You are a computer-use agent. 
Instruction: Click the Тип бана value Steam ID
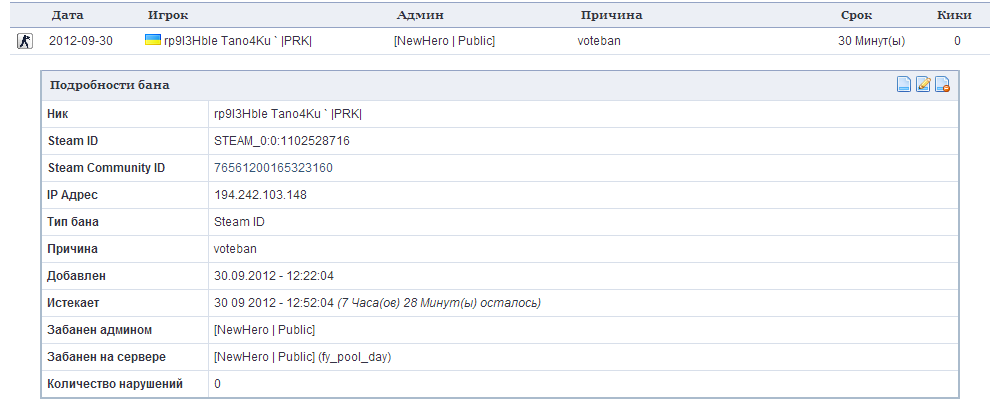pyautogui.click(x=239, y=222)
